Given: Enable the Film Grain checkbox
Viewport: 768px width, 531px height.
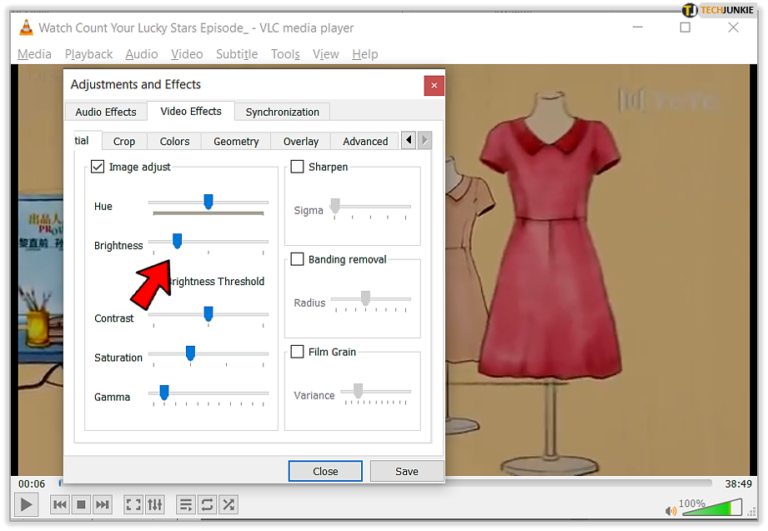Looking at the screenshot, I should coord(297,352).
